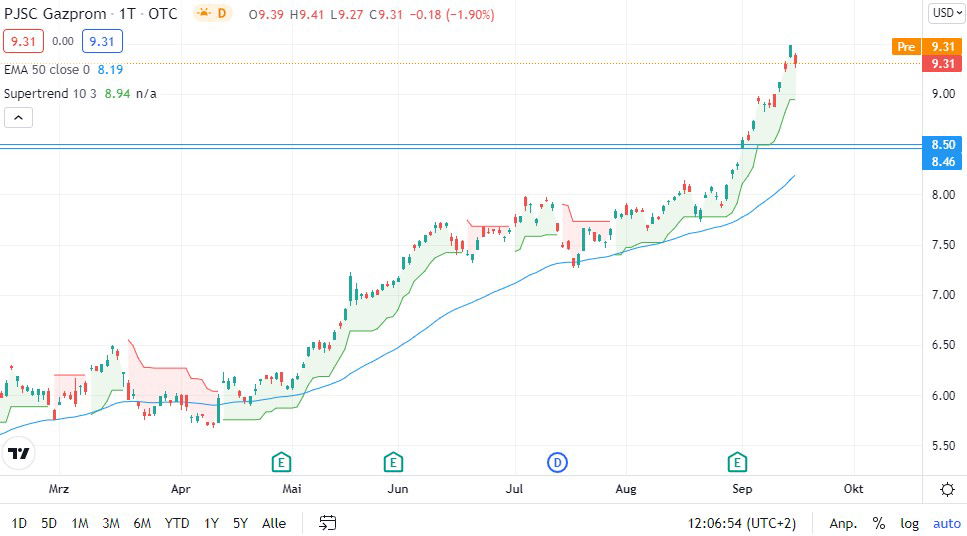Click the blue 9.31 buy price button
Viewport: 967px width, 536px height.
[102, 41]
